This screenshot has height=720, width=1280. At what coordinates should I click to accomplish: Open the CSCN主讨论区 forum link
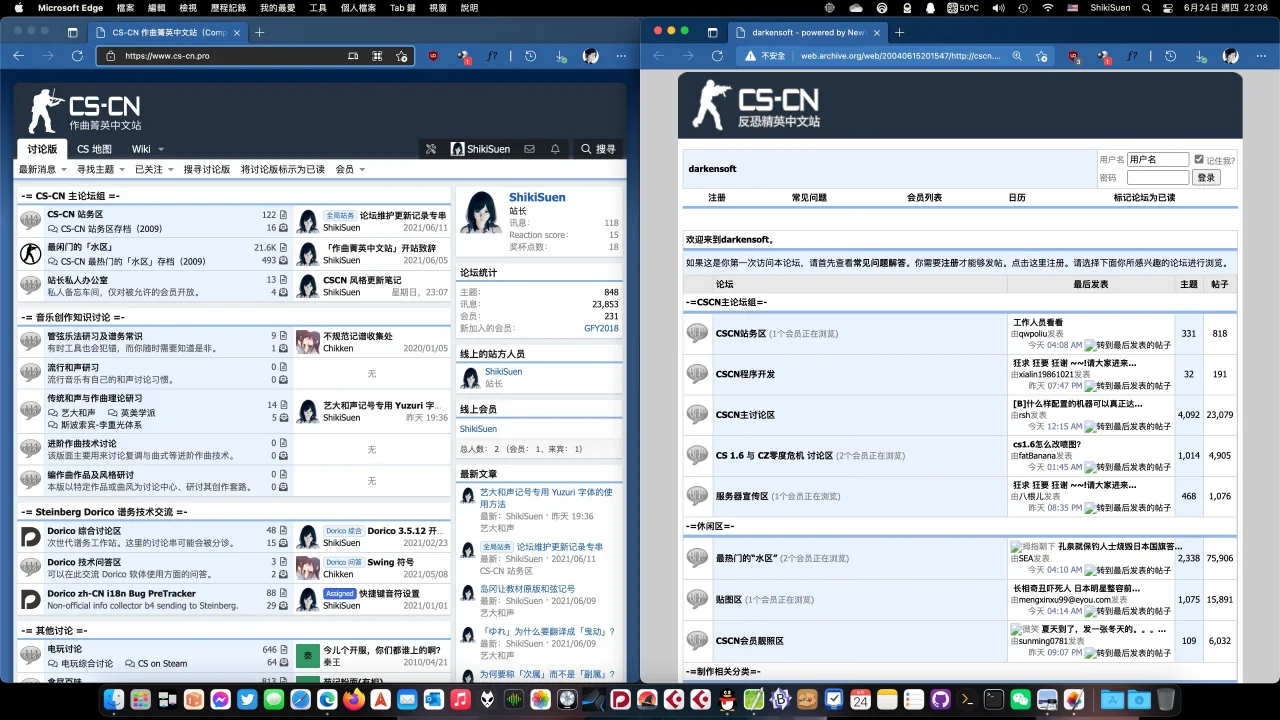(x=745, y=415)
